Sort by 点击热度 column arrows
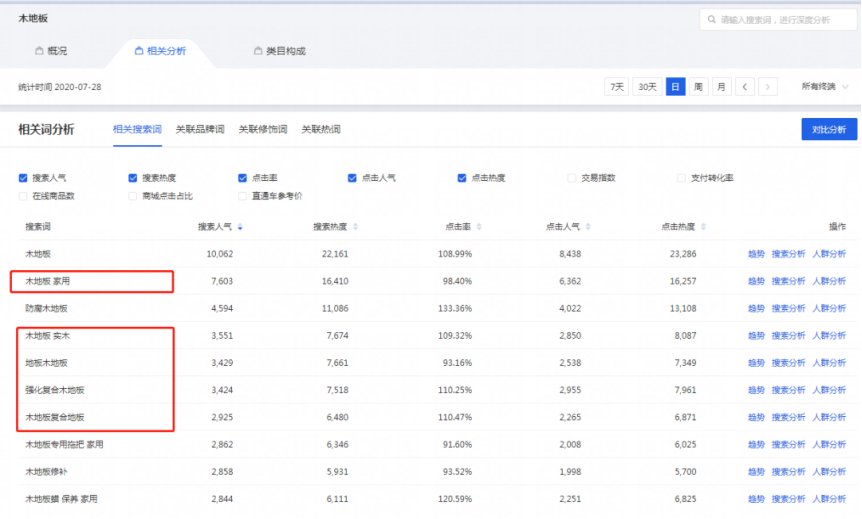Screen dimensions: 862x519 704,227
